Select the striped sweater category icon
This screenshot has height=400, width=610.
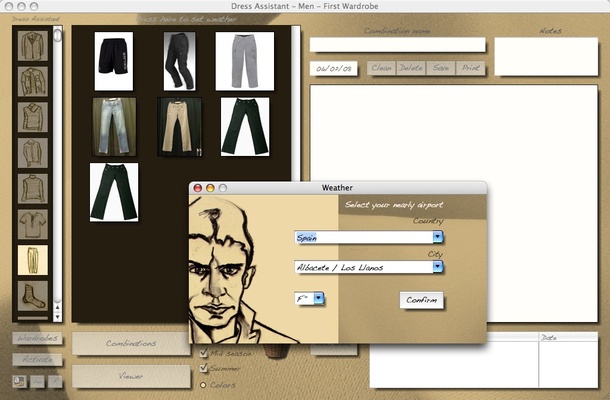33,189
